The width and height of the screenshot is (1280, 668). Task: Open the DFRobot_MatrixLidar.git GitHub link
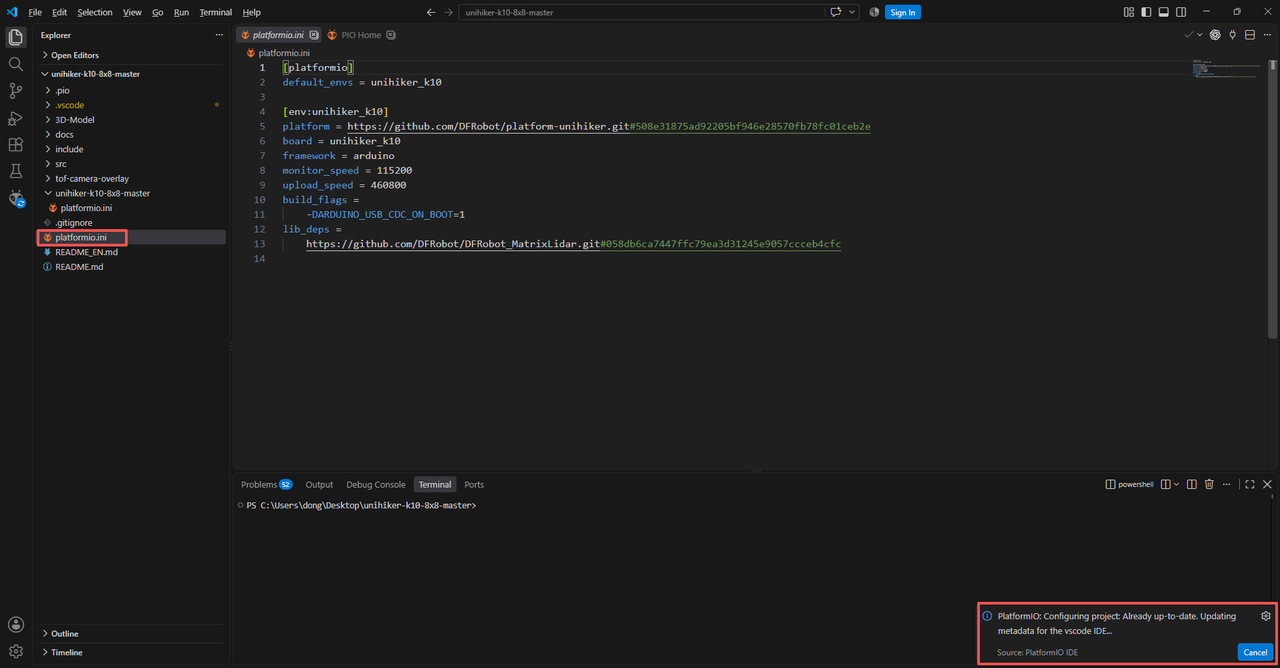pos(573,244)
